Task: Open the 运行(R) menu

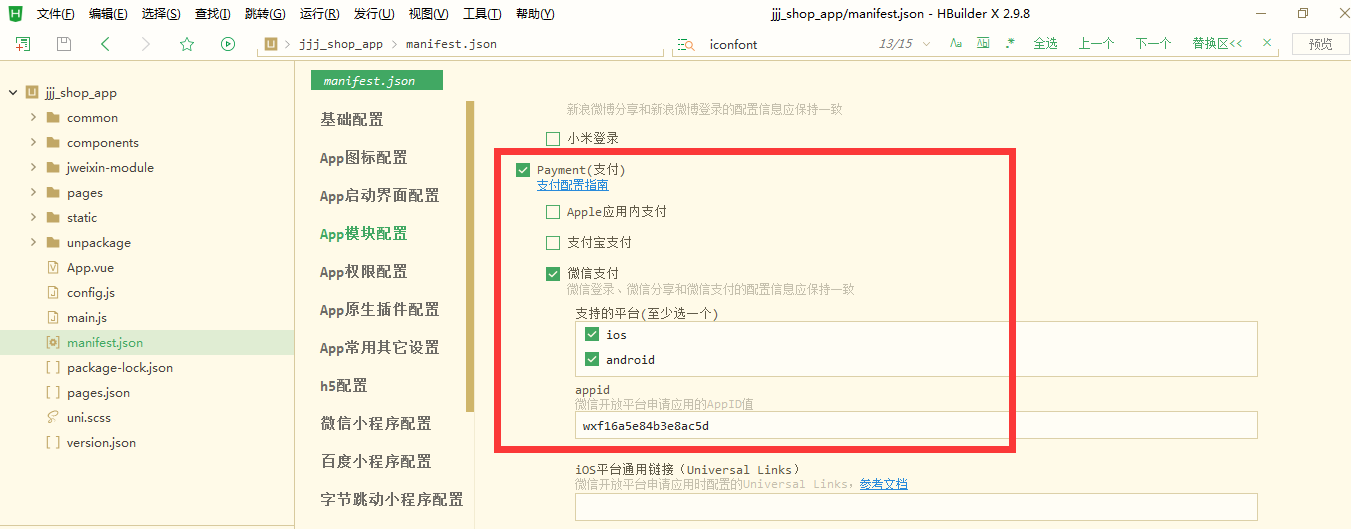Action: point(319,14)
